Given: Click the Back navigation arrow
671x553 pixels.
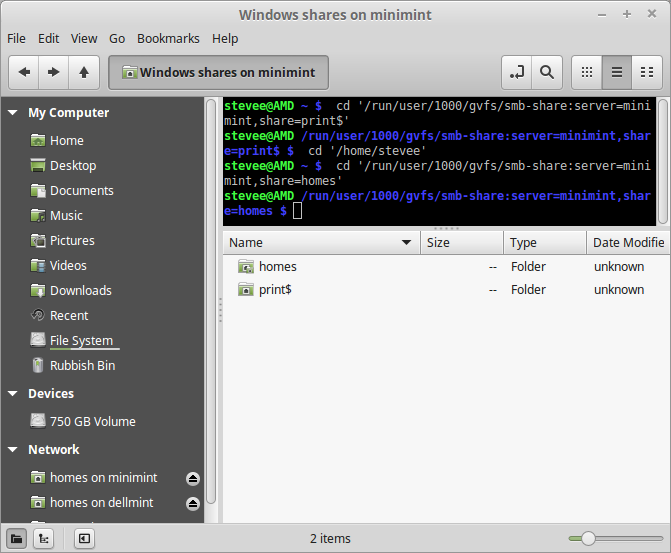Looking at the screenshot, I should [24, 72].
